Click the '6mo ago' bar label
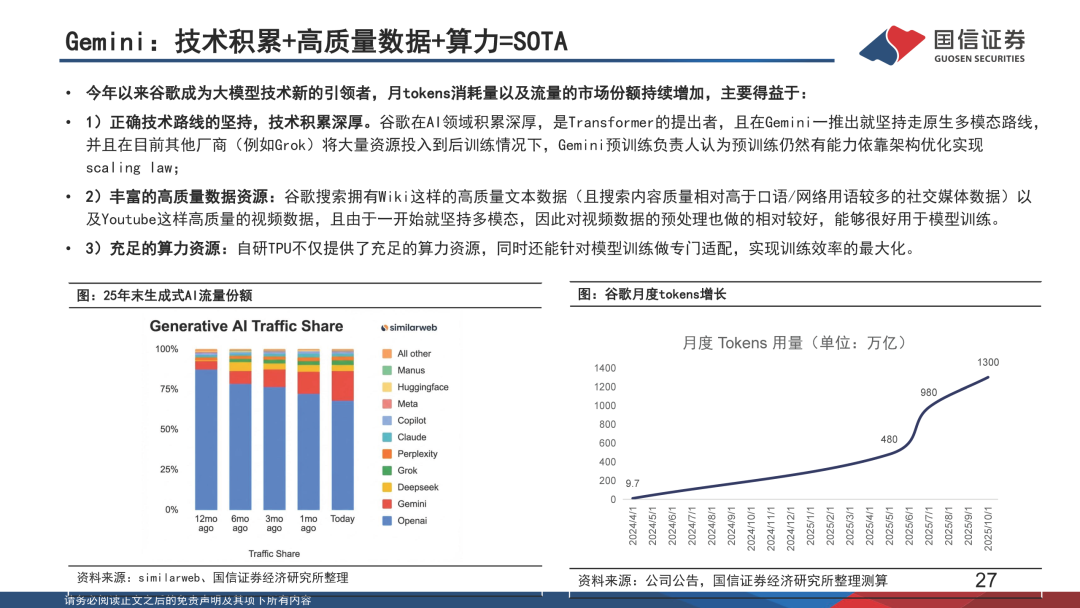This screenshot has height=608, width=1080. (x=240, y=523)
